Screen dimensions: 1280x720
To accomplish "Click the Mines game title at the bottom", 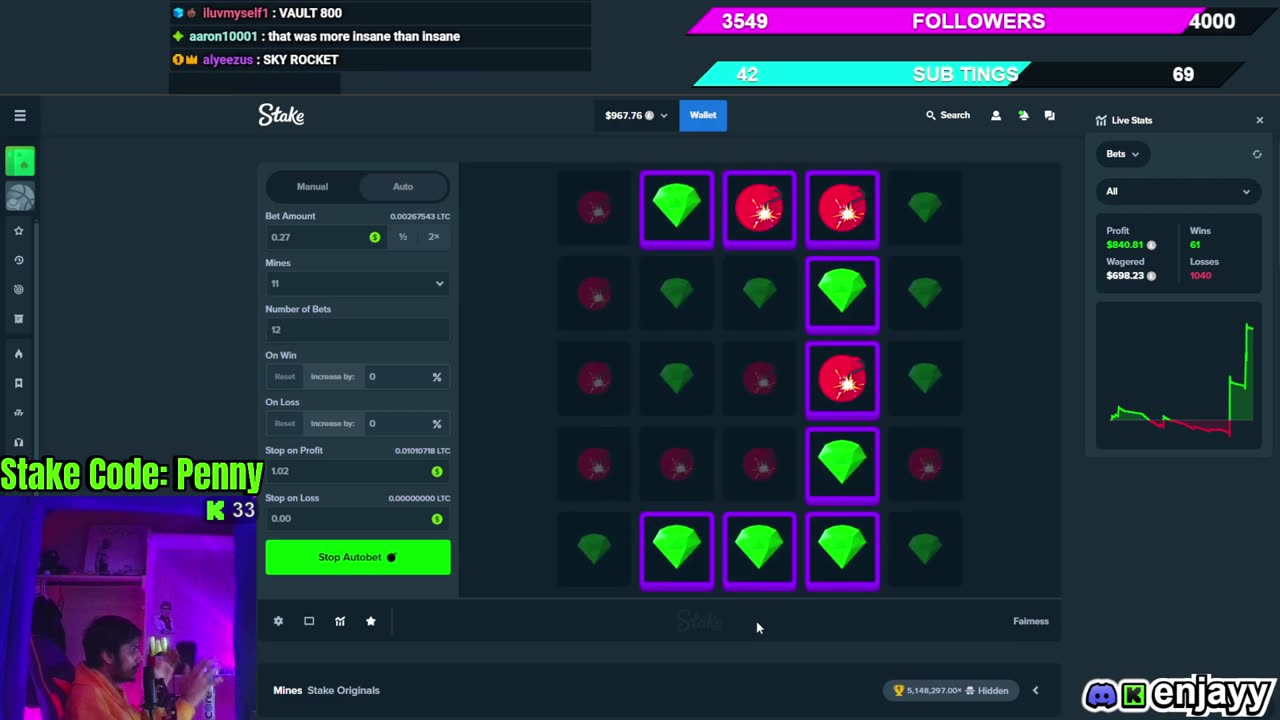I will tap(288, 690).
